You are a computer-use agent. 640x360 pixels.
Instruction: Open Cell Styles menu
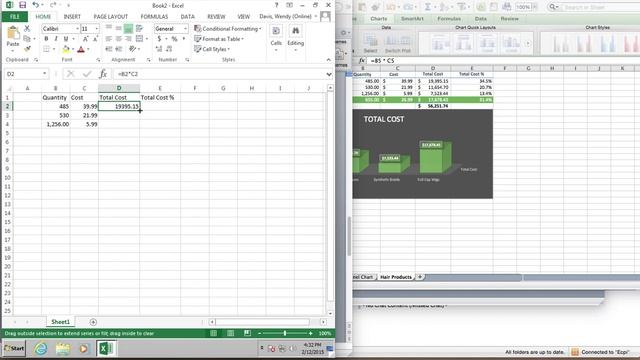[x=212, y=49]
